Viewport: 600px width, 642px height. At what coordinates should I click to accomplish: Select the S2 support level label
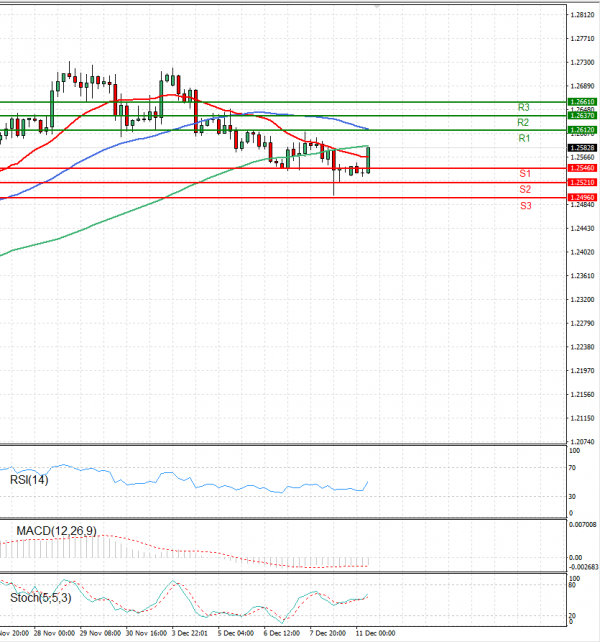(x=524, y=189)
